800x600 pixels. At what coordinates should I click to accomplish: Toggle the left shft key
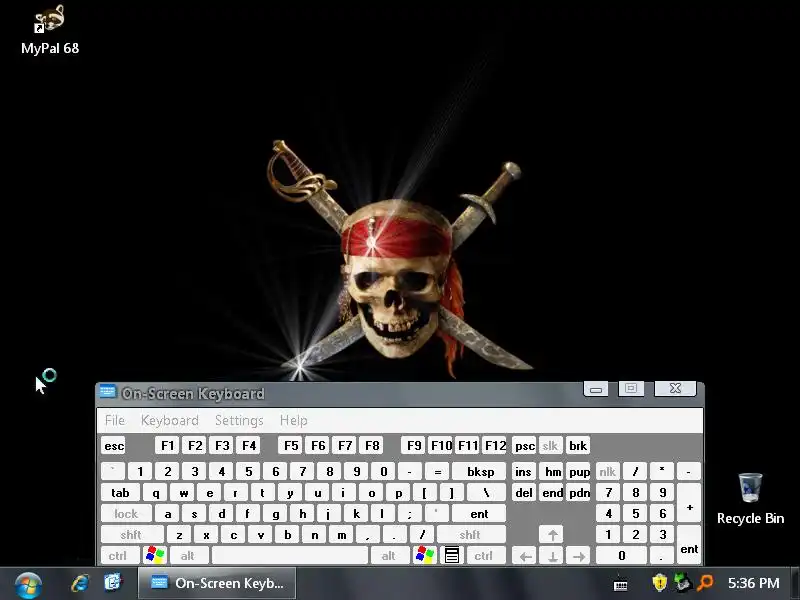pyautogui.click(x=132, y=534)
